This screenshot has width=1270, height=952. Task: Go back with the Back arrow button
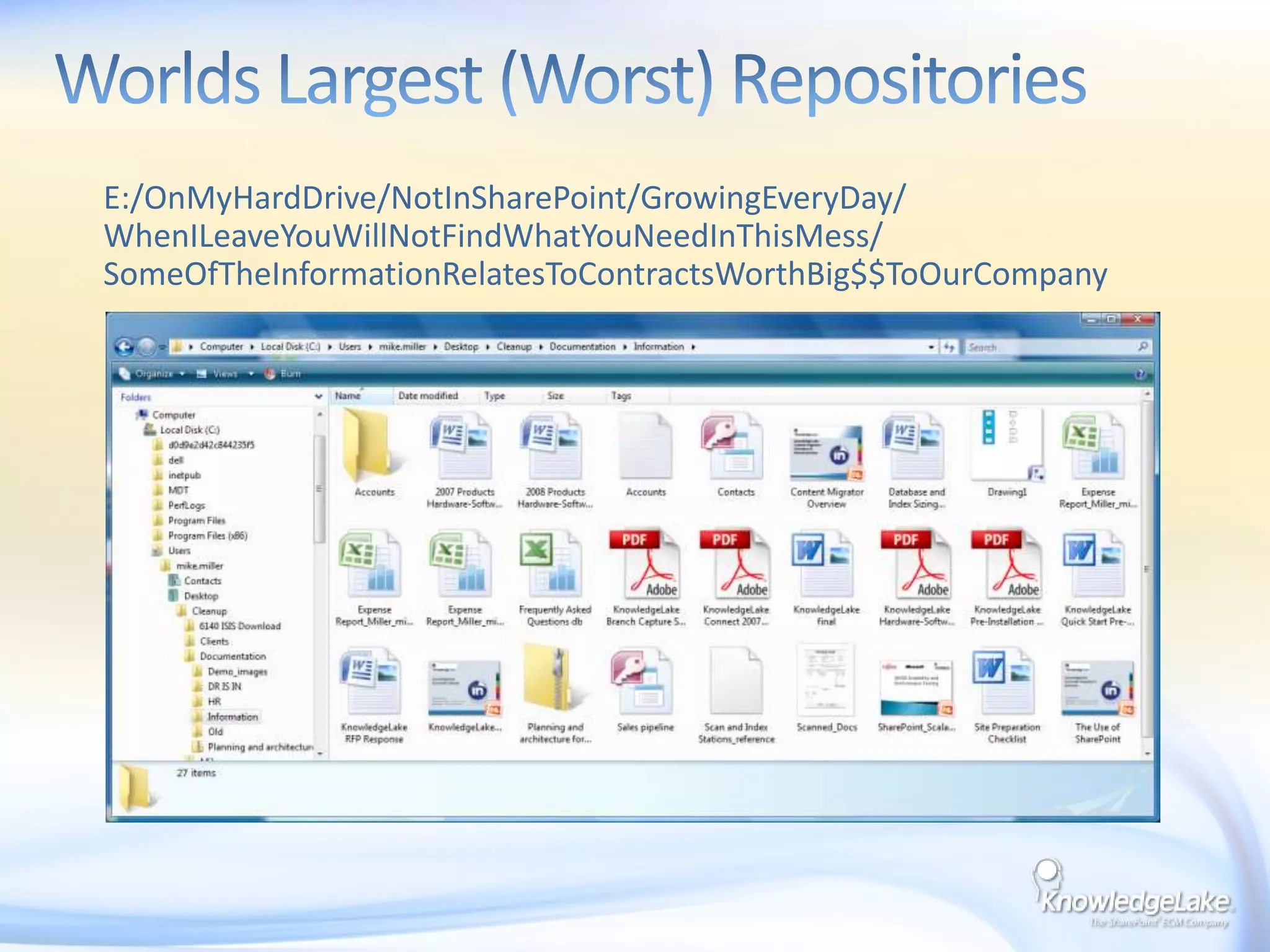coord(125,347)
